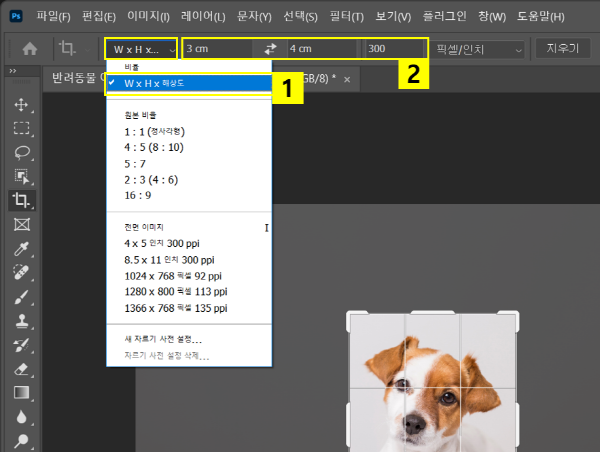
Task: Choose 4 x 5 인치 300 ppi preset
Action: pos(189,243)
